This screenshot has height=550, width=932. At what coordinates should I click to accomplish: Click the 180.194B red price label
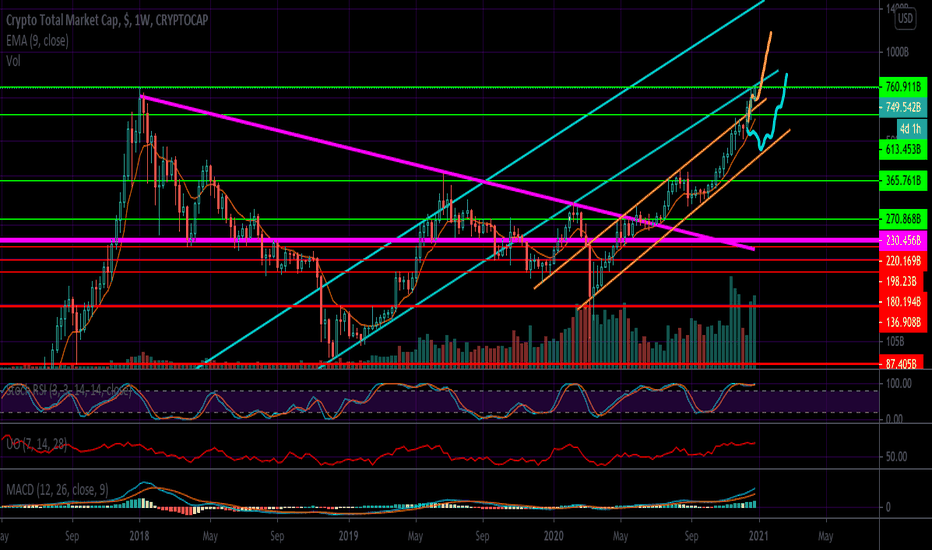[x=903, y=302]
